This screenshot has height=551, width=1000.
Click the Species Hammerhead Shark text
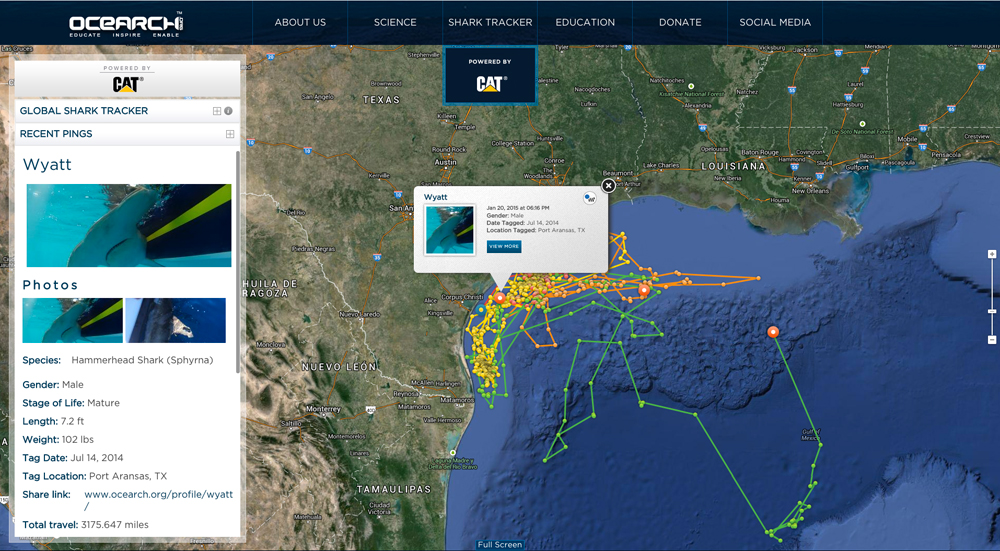[118, 360]
